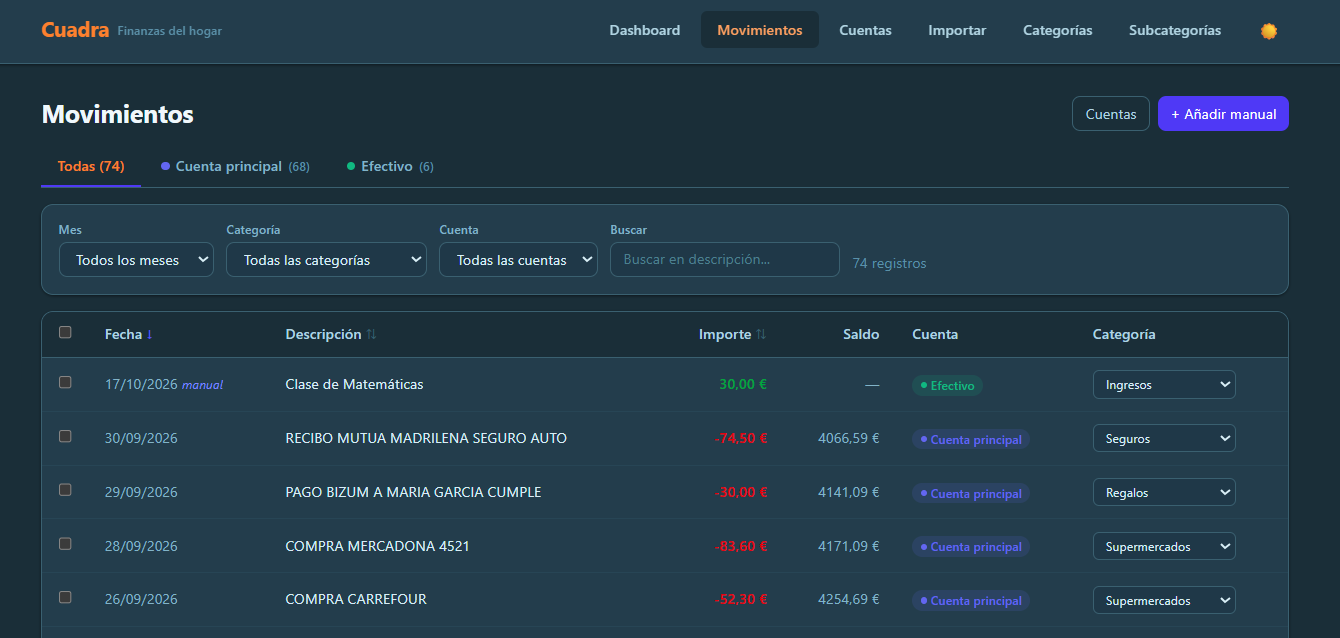
Task: Check the COMPRA CARREFOUR row checkbox
Action: [x=65, y=597]
